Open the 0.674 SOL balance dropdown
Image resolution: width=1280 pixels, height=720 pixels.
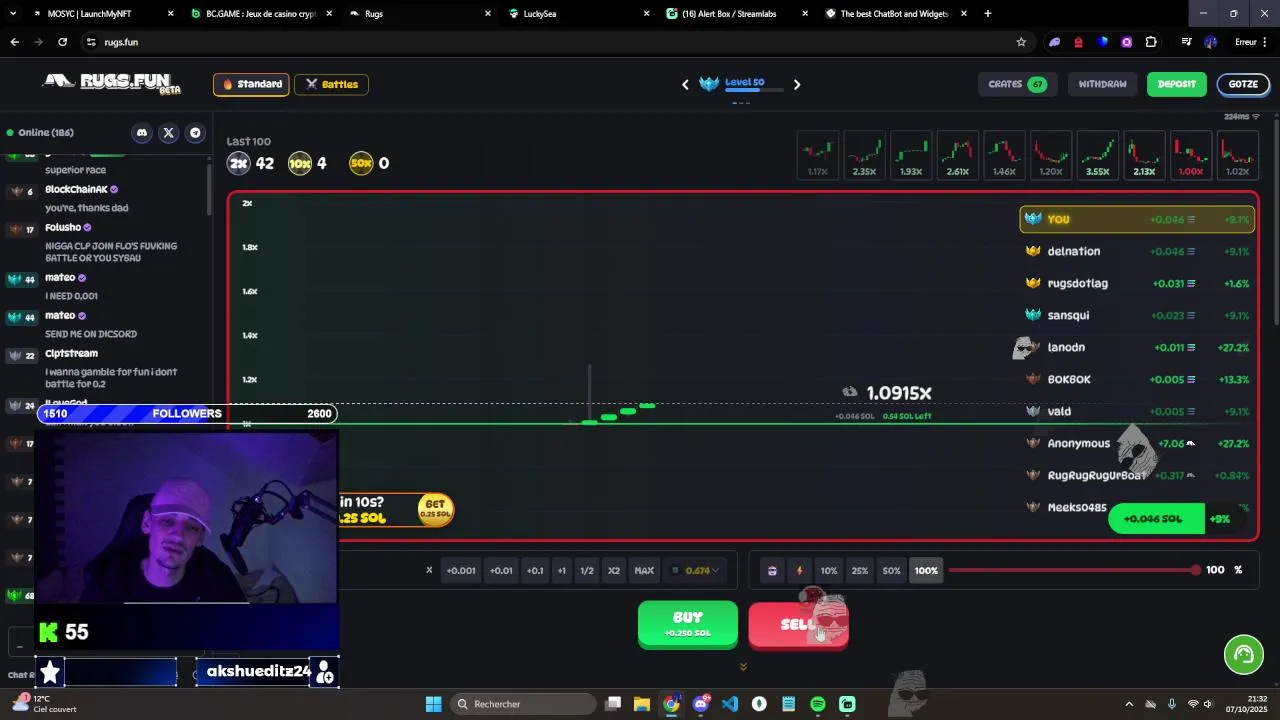point(696,570)
